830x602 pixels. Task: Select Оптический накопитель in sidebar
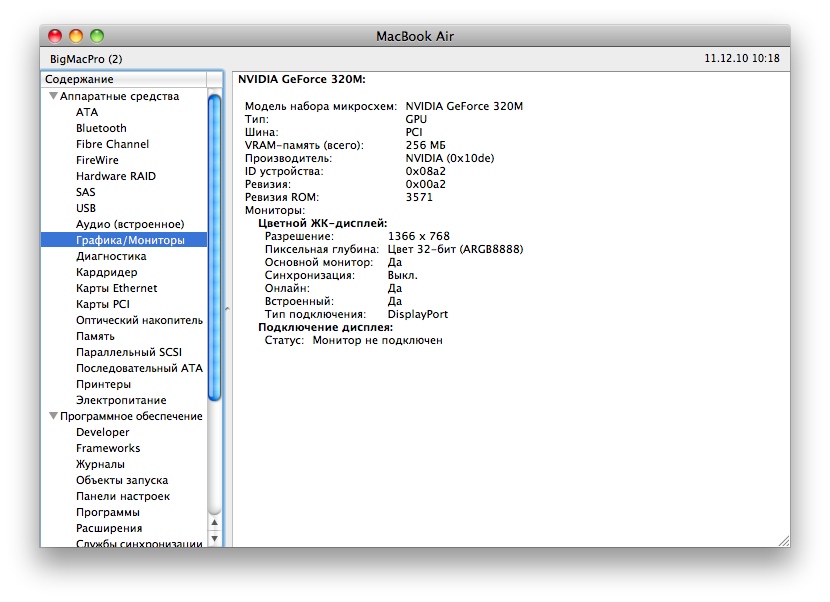coord(139,320)
